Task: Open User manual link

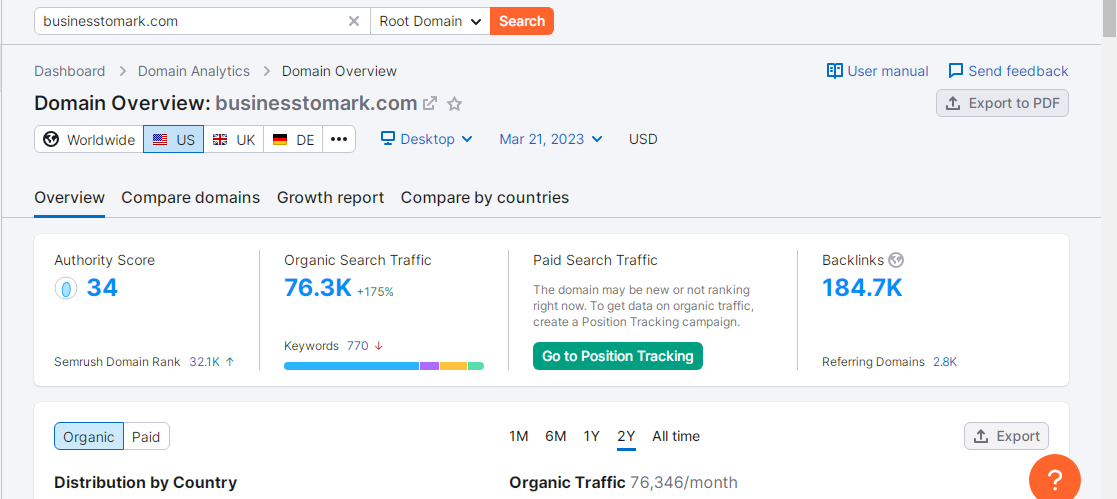Action: (x=888, y=71)
